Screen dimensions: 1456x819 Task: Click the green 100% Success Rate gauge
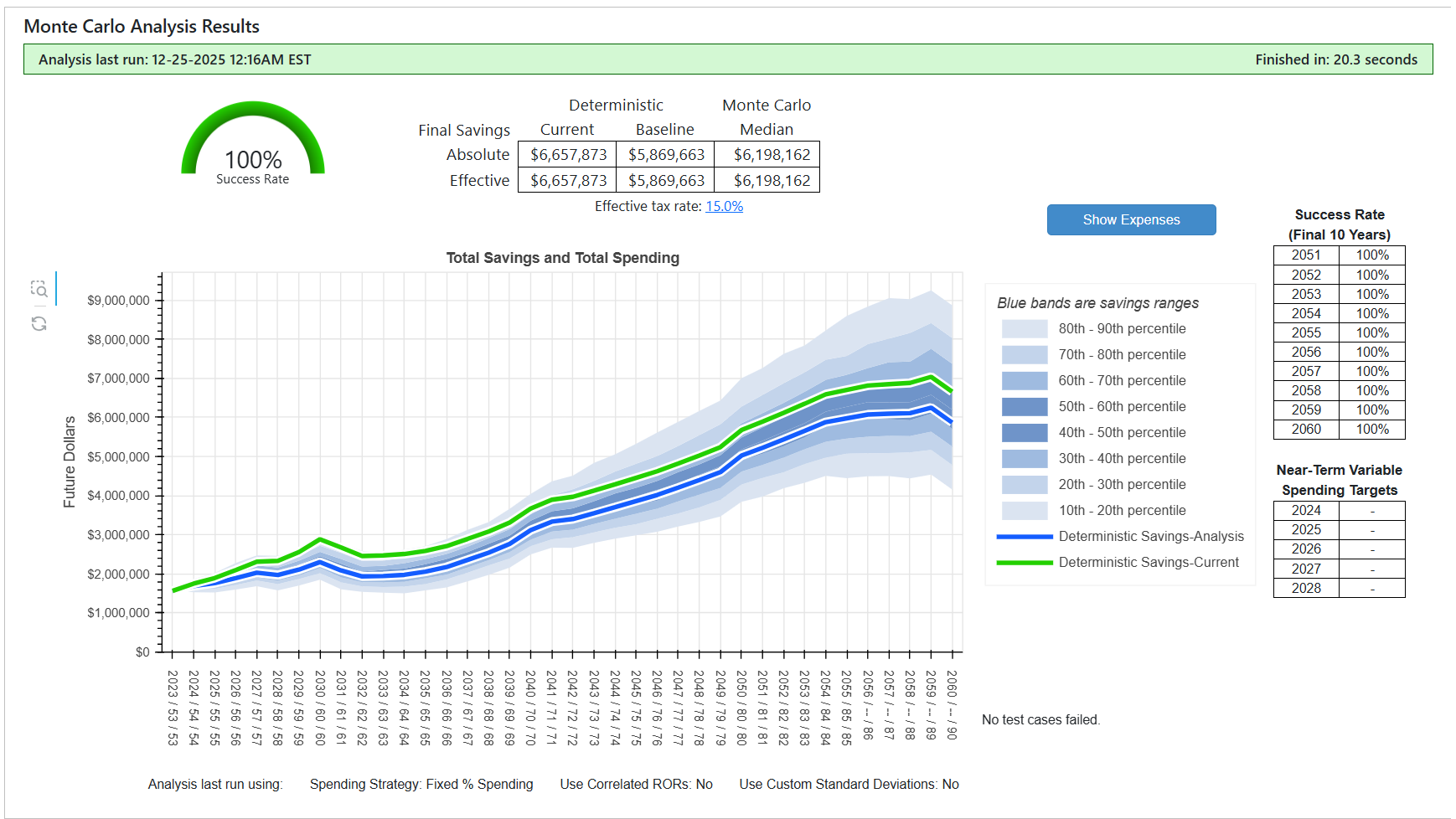252,142
